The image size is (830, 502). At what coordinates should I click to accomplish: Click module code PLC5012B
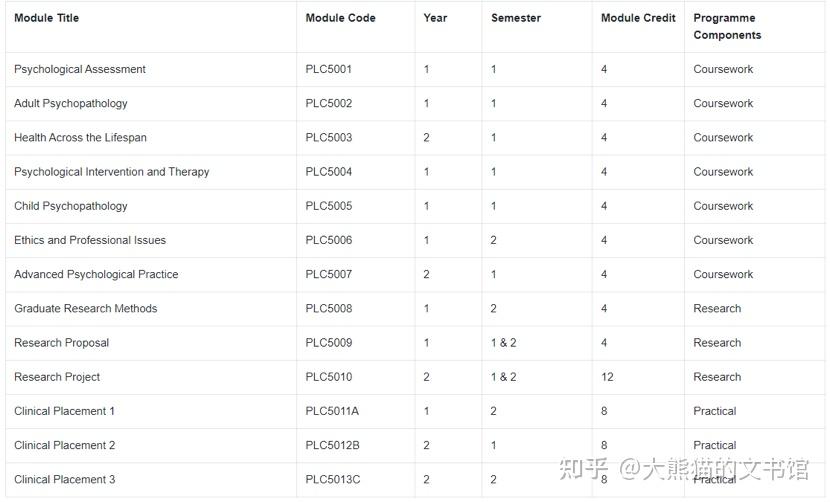(332, 445)
